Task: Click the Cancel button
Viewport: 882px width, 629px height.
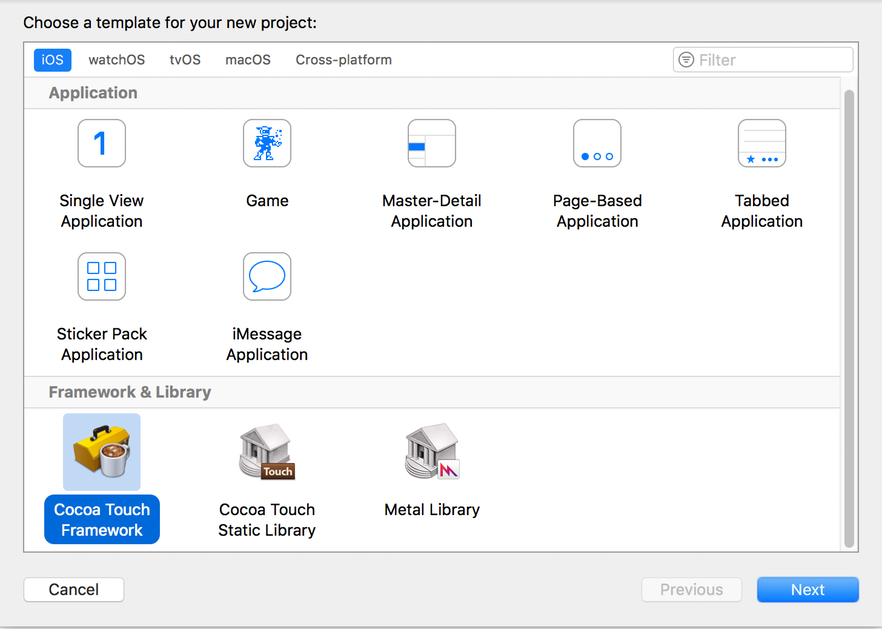Action: (x=73, y=589)
